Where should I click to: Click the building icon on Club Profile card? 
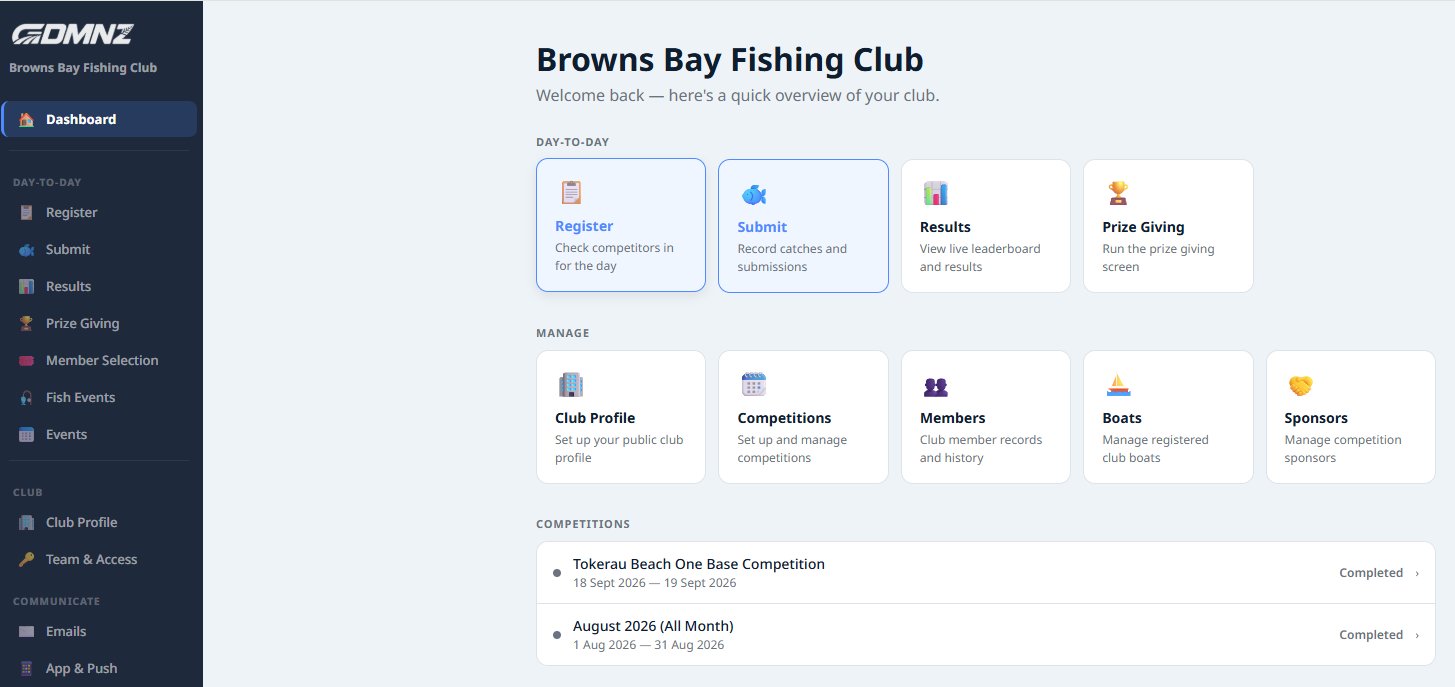click(x=571, y=384)
